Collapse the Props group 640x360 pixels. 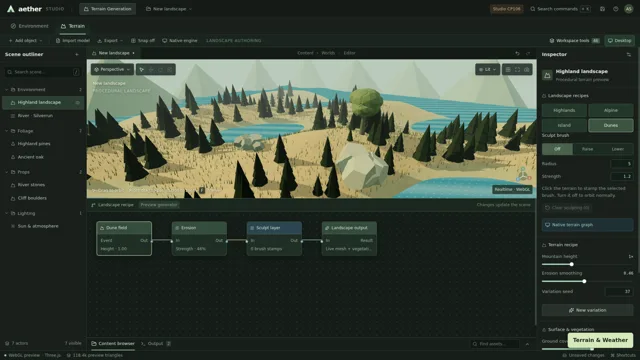tap(7, 172)
